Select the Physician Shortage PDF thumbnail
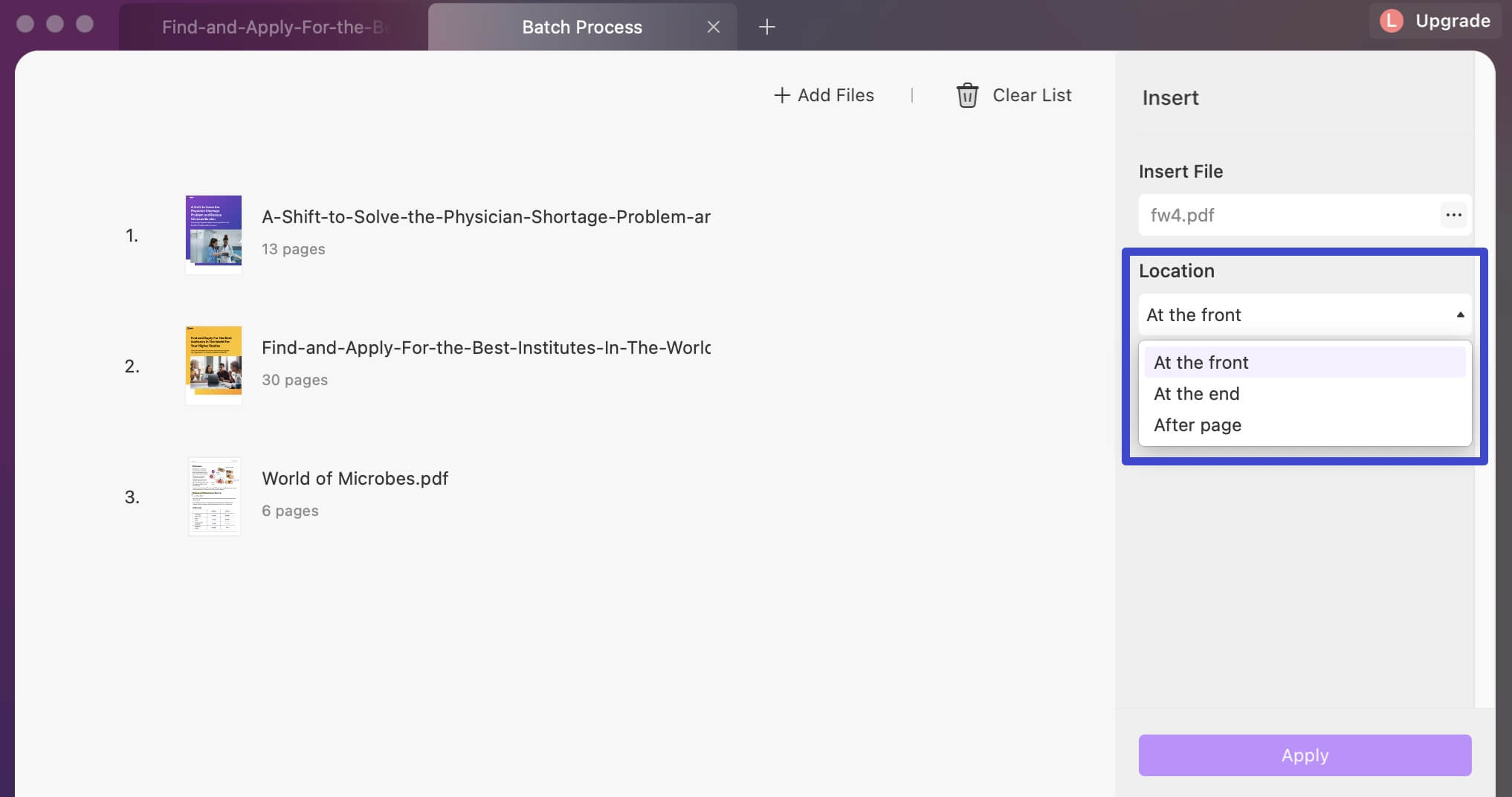 click(x=213, y=234)
